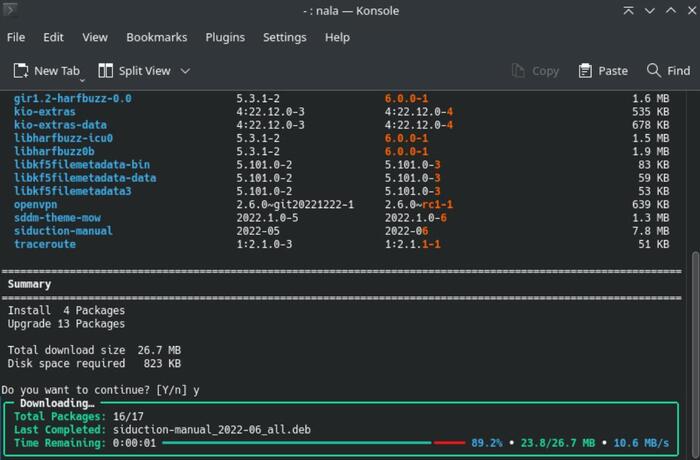The height and width of the screenshot is (460, 700).
Task: Click the grayed-out Copy icon
Action: coord(518,71)
